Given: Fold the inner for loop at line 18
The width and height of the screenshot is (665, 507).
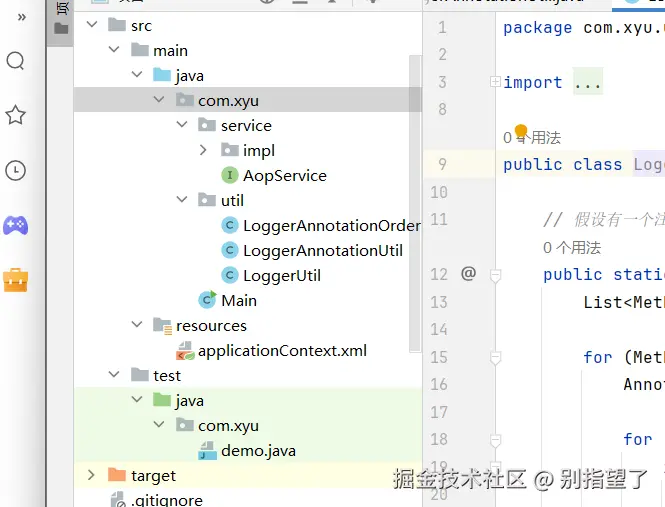Looking at the screenshot, I should click(495, 440).
